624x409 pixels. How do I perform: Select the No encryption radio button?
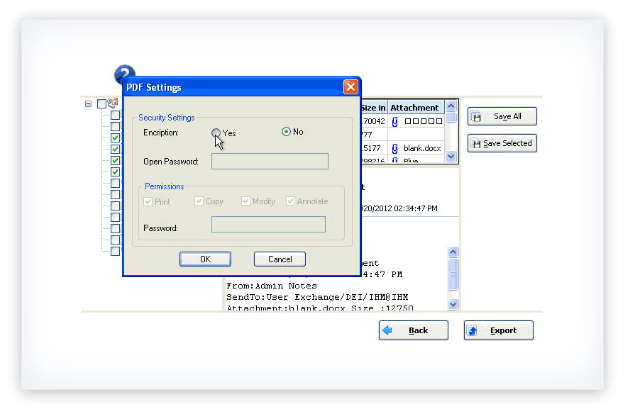(x=286, y=132)
